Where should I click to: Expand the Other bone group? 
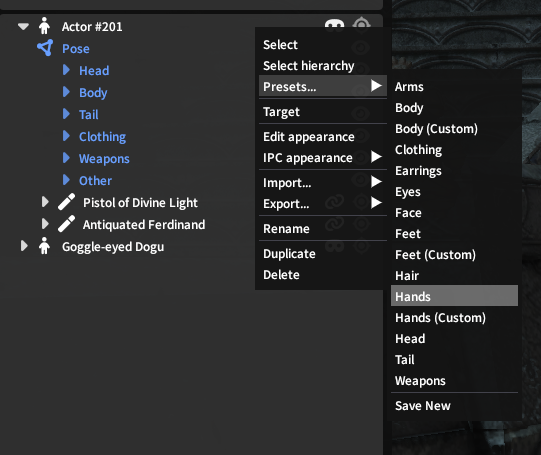click(x=66, y=180)
